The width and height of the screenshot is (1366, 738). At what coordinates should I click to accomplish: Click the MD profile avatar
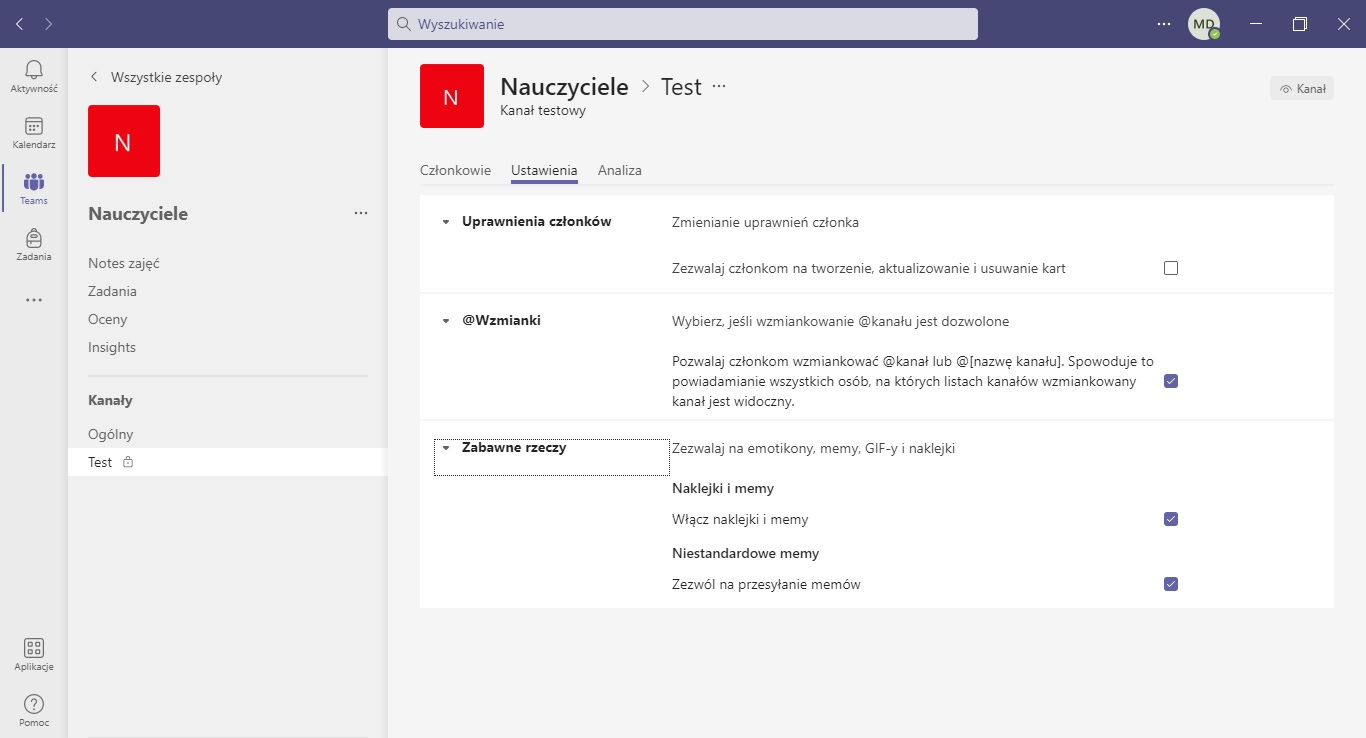pyautogui.click(x=1203, y=24)
